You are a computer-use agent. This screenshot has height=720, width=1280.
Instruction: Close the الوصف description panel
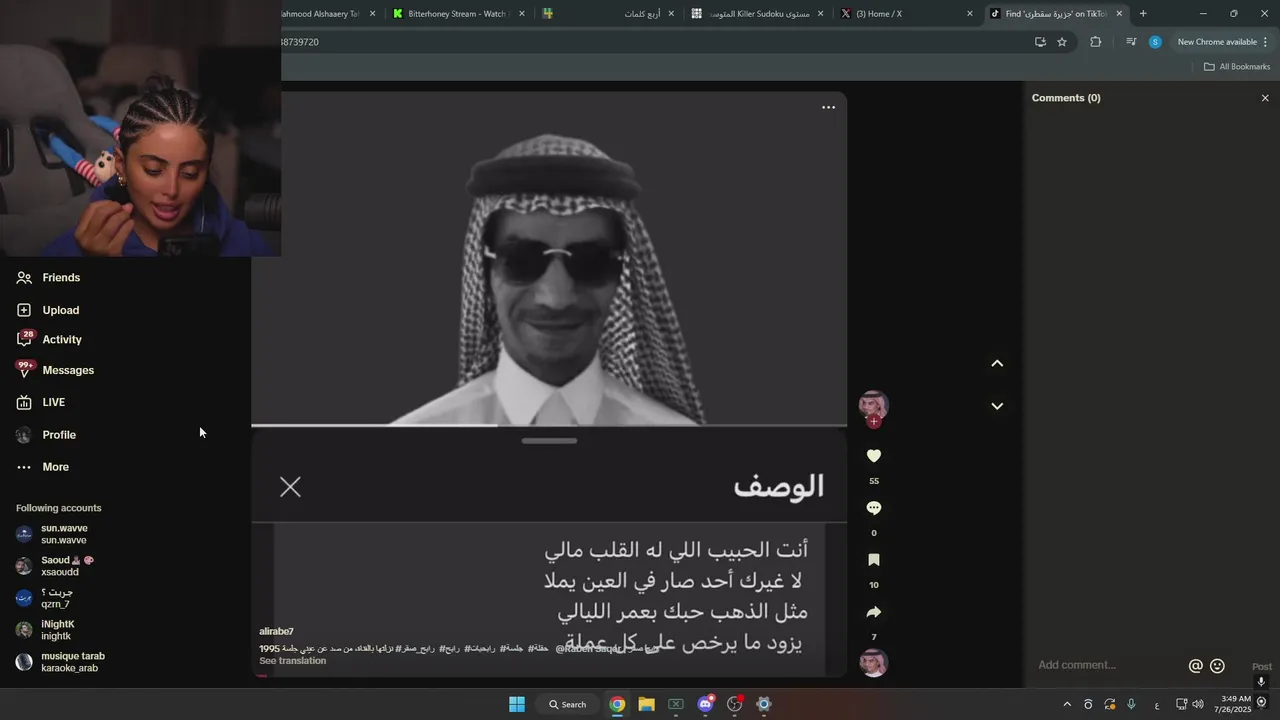coord(290,487)
